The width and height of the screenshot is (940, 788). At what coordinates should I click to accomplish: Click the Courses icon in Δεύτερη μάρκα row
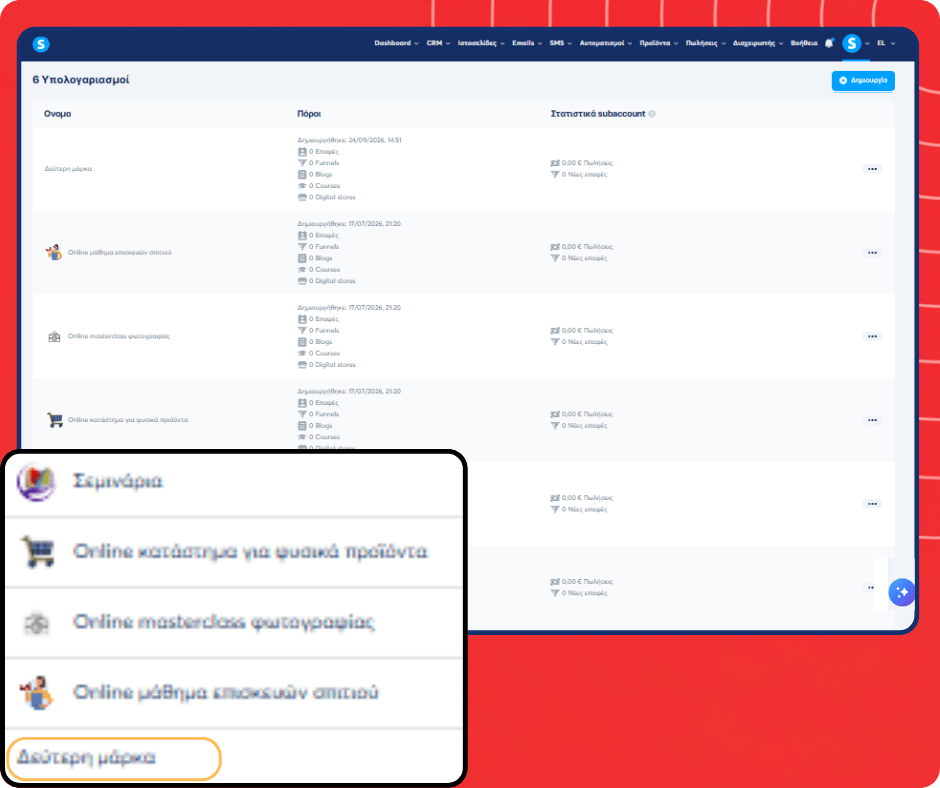point(302,186)
